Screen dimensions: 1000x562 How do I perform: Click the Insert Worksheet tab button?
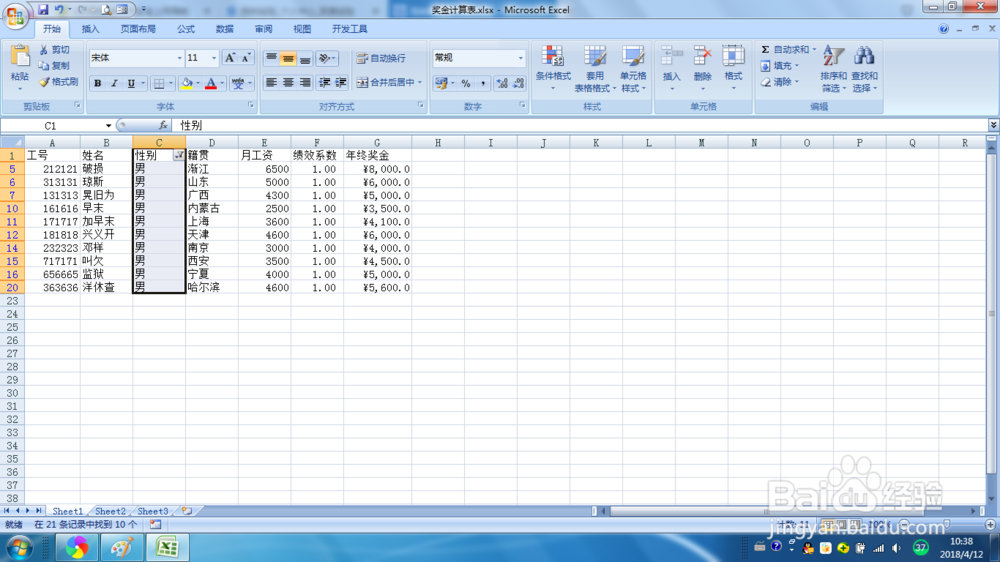point(186,511)
